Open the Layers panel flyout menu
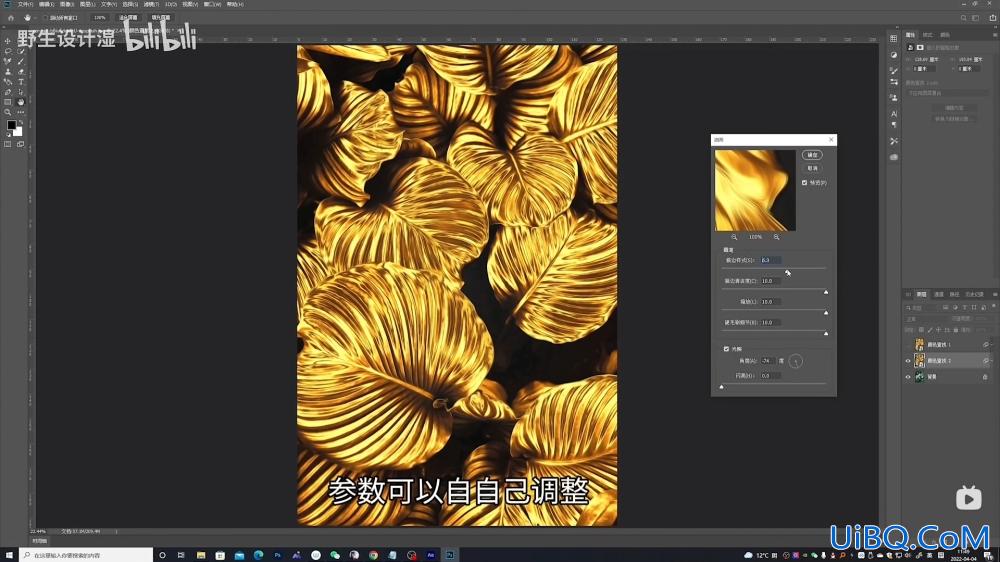Screen dimensions: 1000x562 [x=994, y=295]
